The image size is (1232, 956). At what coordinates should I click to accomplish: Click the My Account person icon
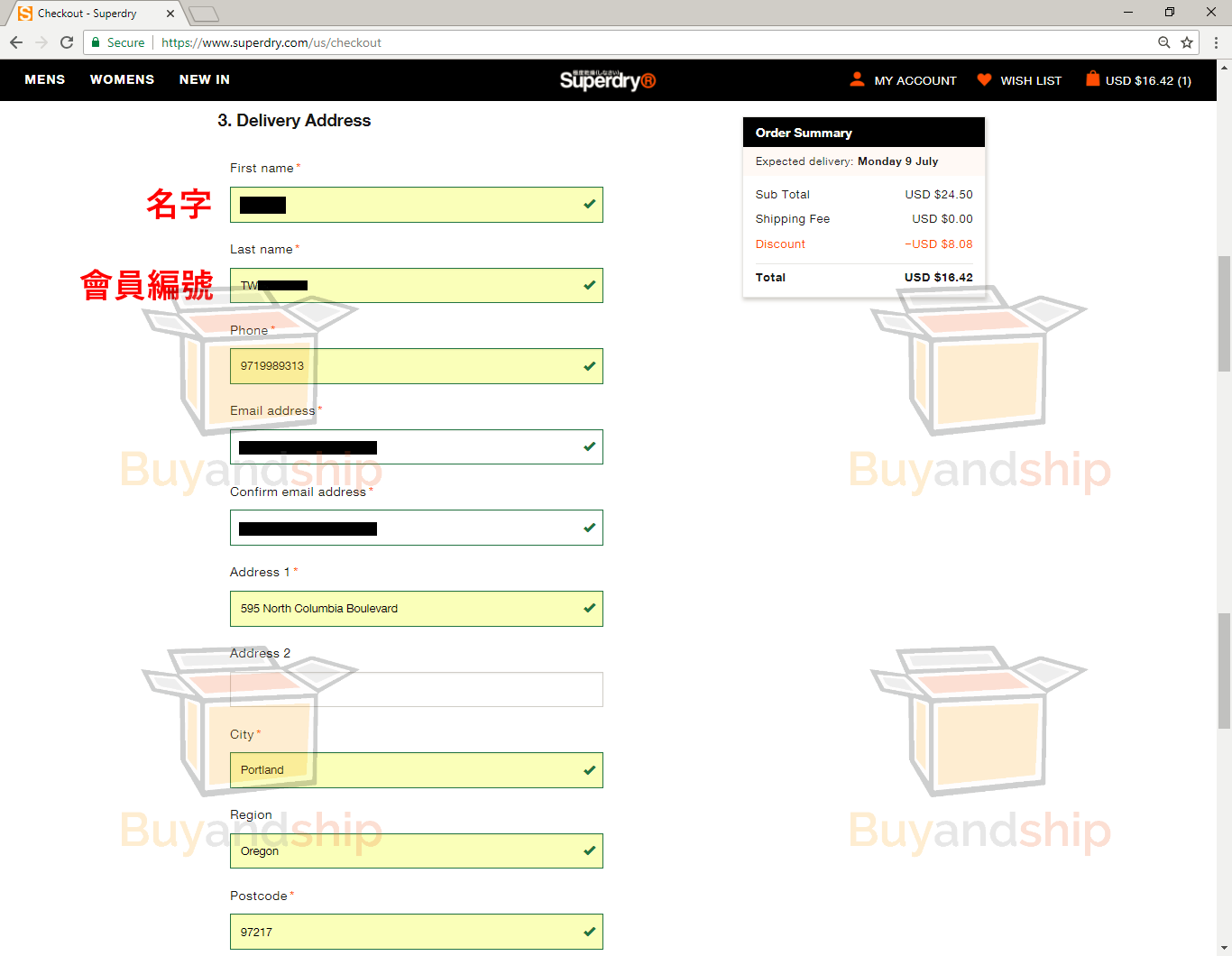pos(857,79)
